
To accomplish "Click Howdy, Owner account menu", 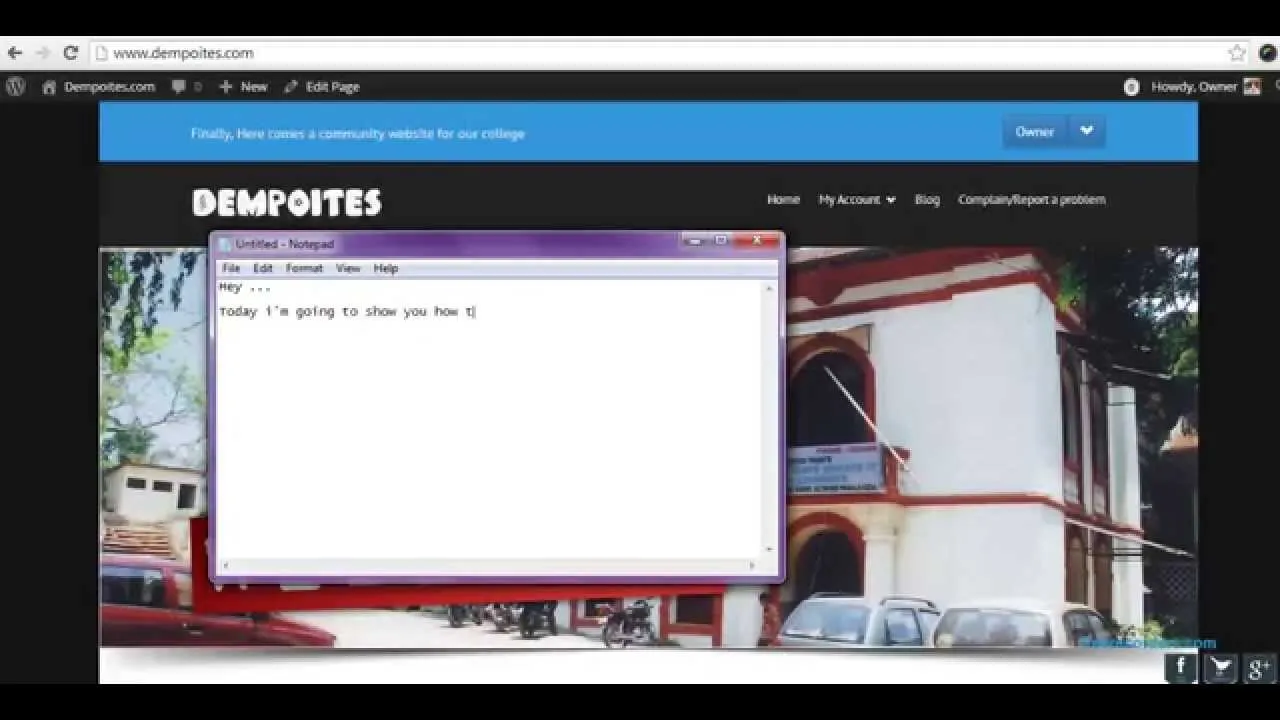I will tap(1205, 87).
